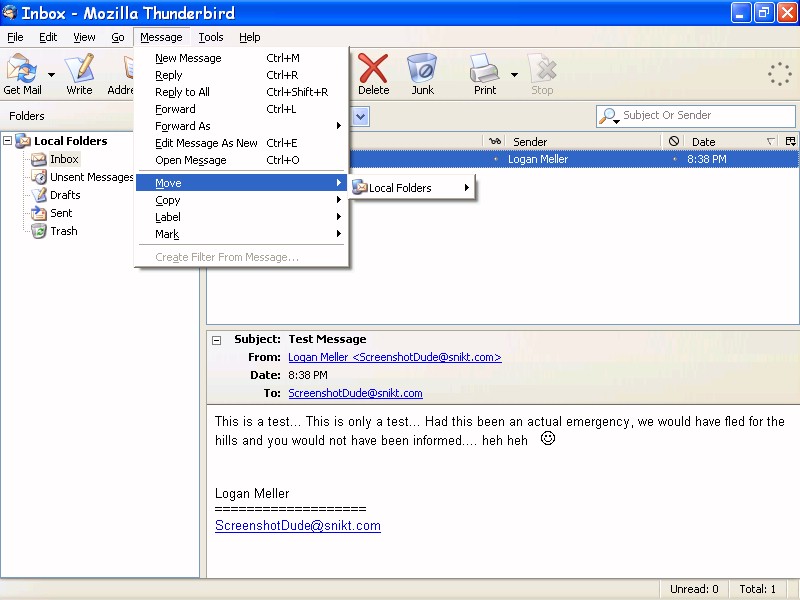
Task: Choose Edit Message As New
Action: point(241,143)
